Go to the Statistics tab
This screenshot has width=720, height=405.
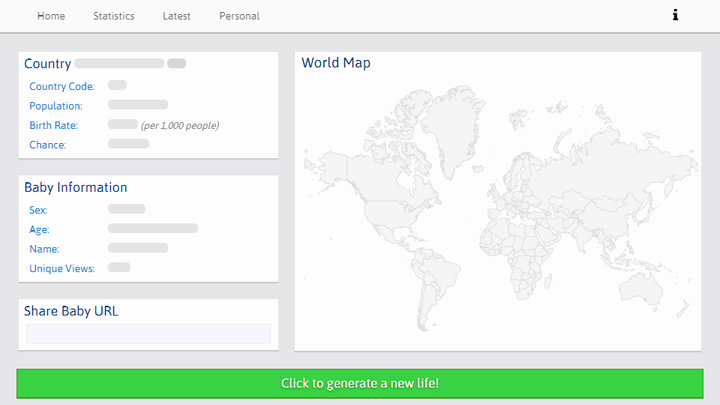(x=113, y=16)
